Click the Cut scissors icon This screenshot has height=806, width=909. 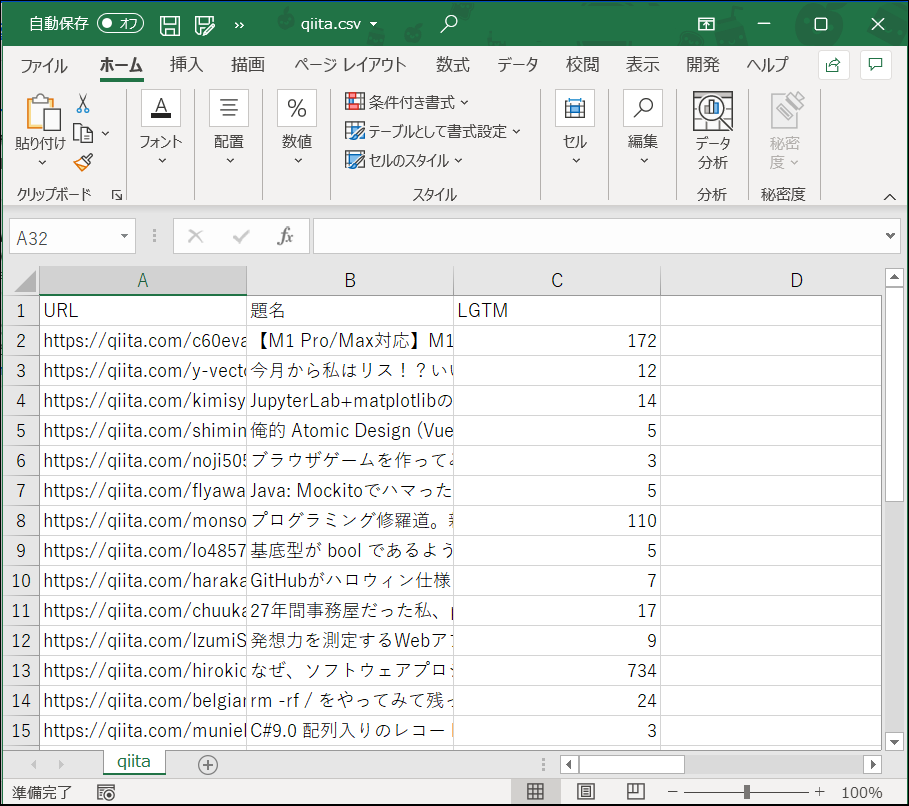click(x=83, y=104)
